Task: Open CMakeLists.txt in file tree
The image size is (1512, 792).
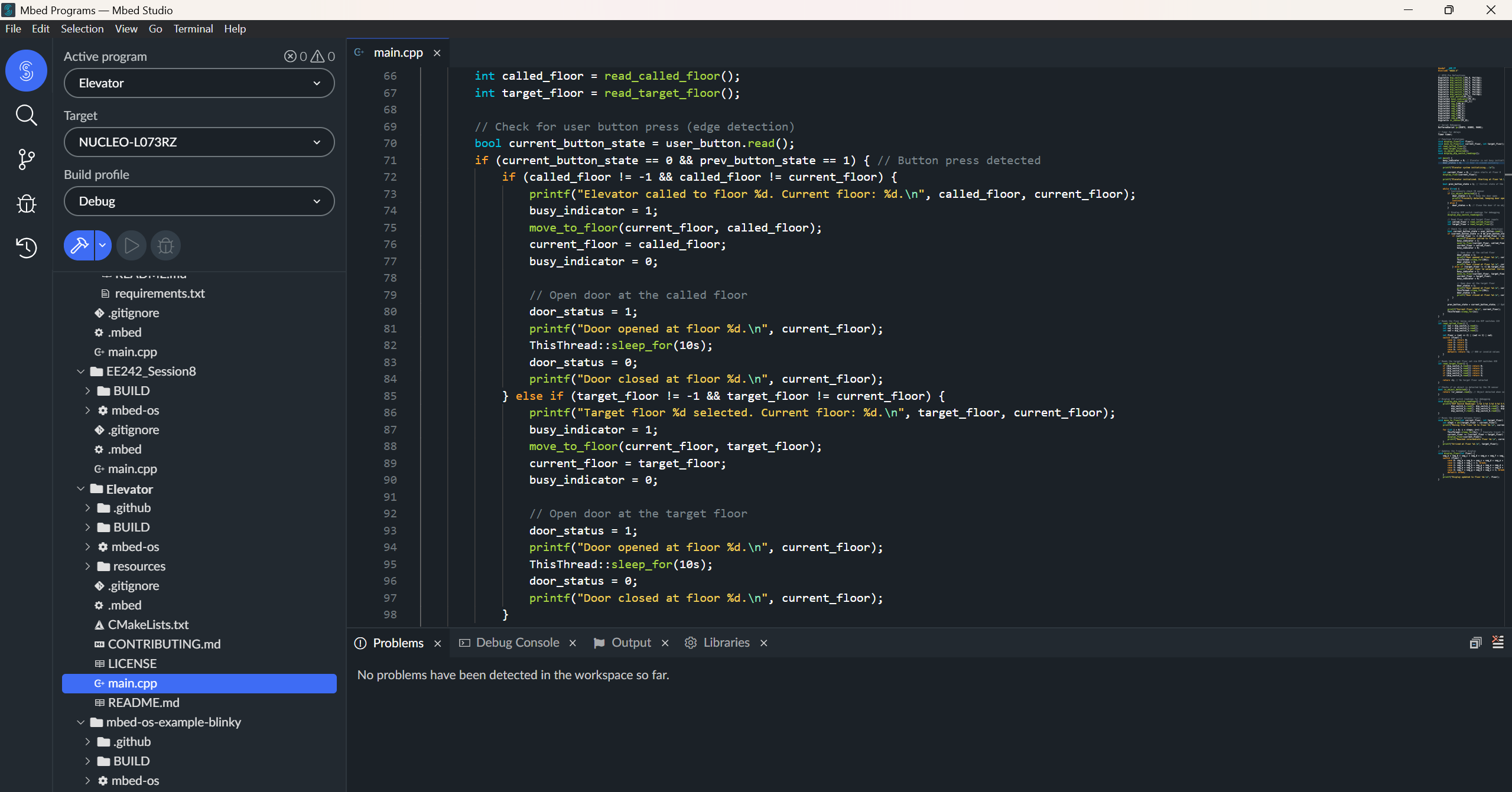Action: pyautogui.click(x=148, y=624)
